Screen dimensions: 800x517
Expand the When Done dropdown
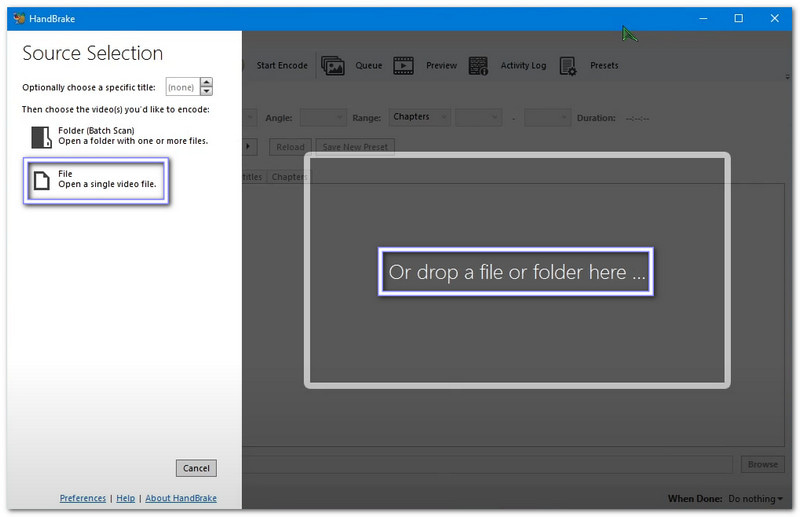pos(755,499)
